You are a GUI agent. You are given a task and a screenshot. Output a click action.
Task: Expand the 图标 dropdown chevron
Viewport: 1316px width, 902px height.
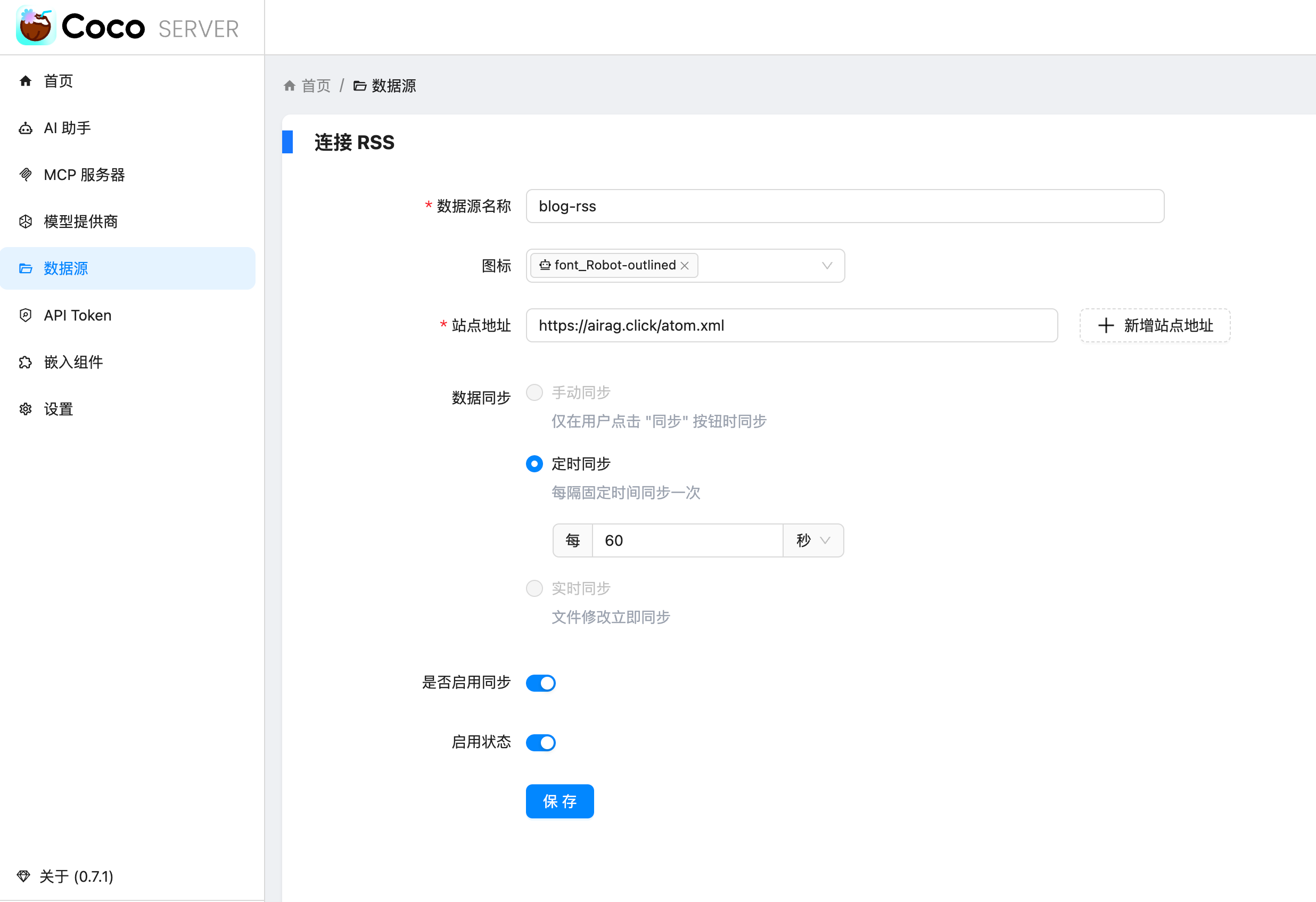click(827, 266)
